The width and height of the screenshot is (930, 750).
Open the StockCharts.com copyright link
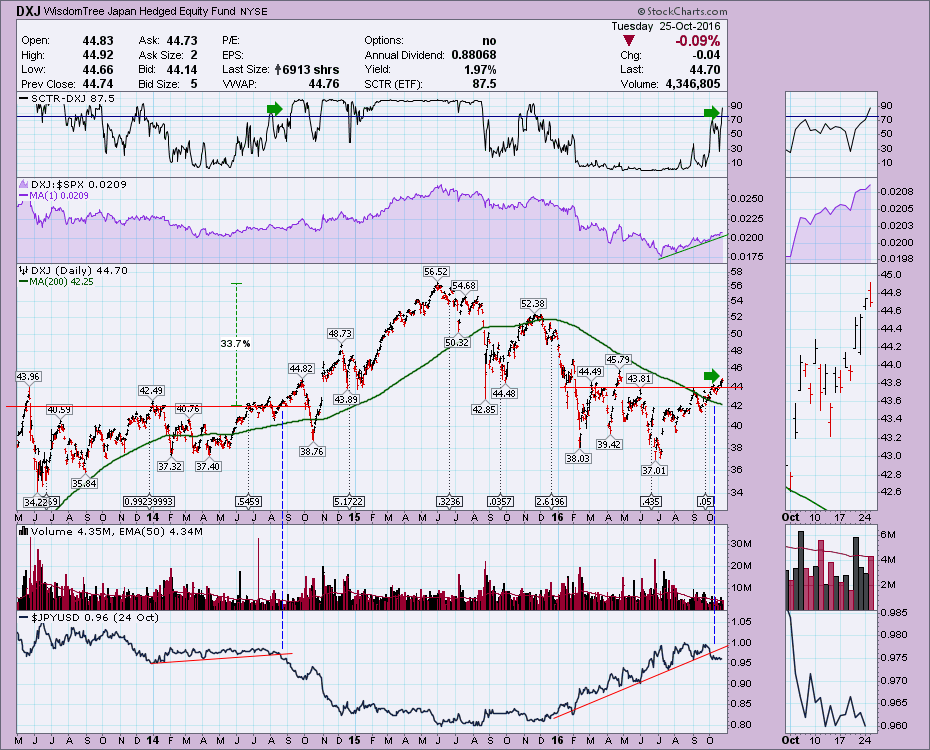tap(683, 11)
